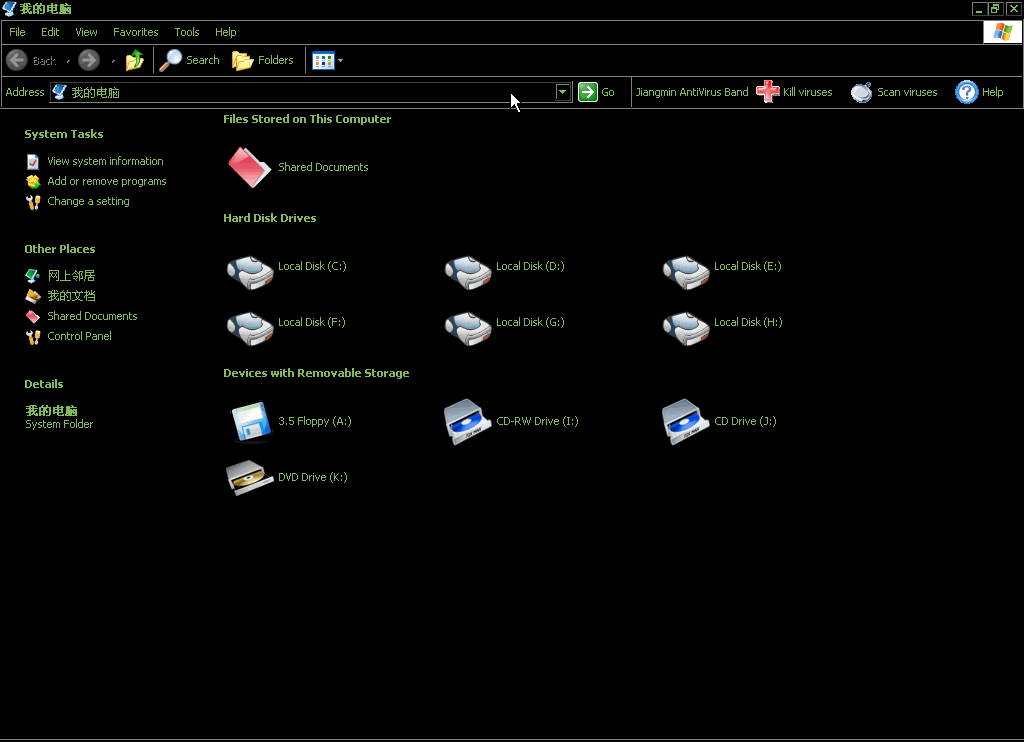Open the Local Disk (C:) drive icon
This screenshot has height=742, width=1024.
(250, 271)
